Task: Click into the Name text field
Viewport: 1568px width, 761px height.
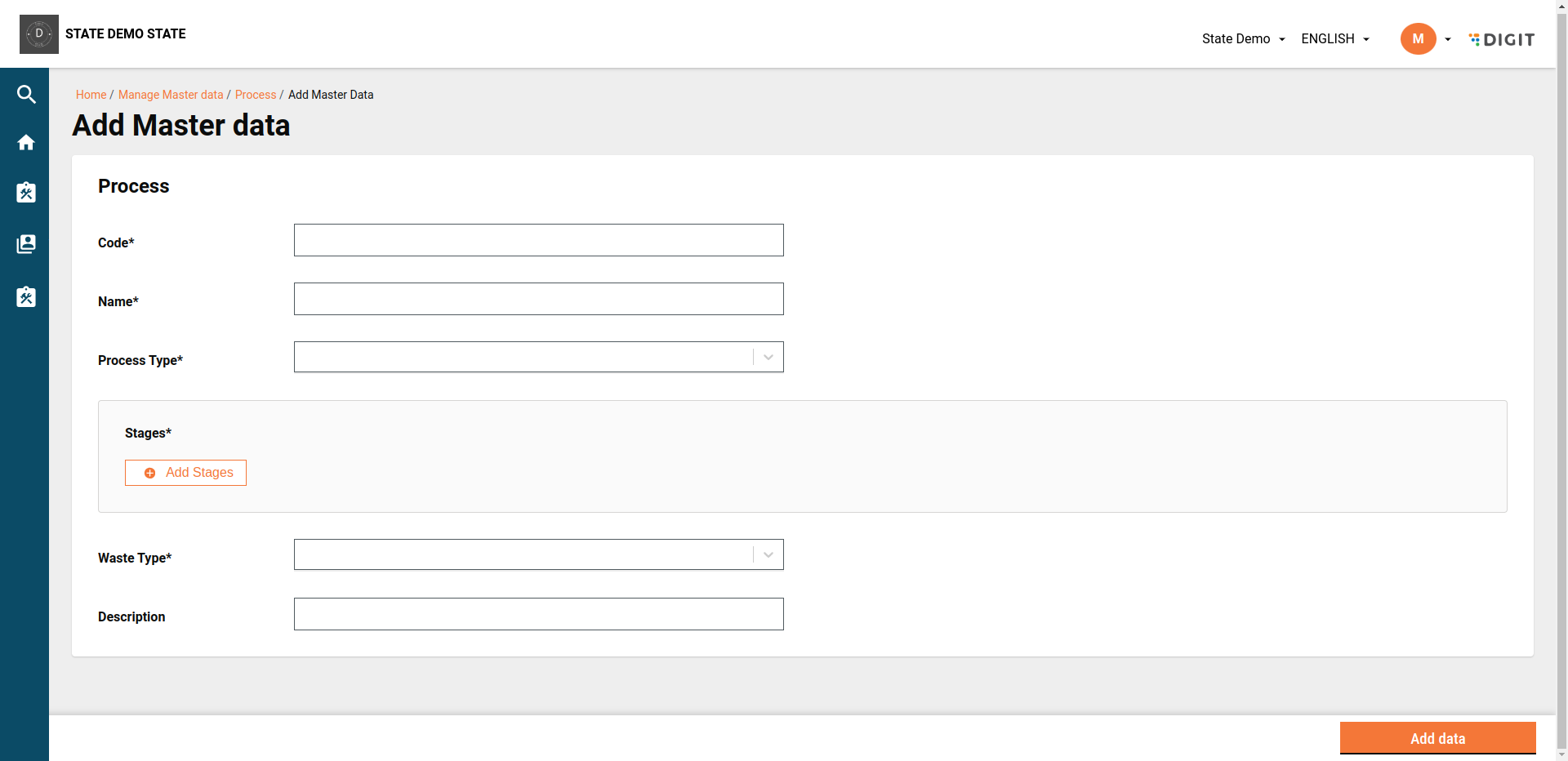Action: click(538, 299)
